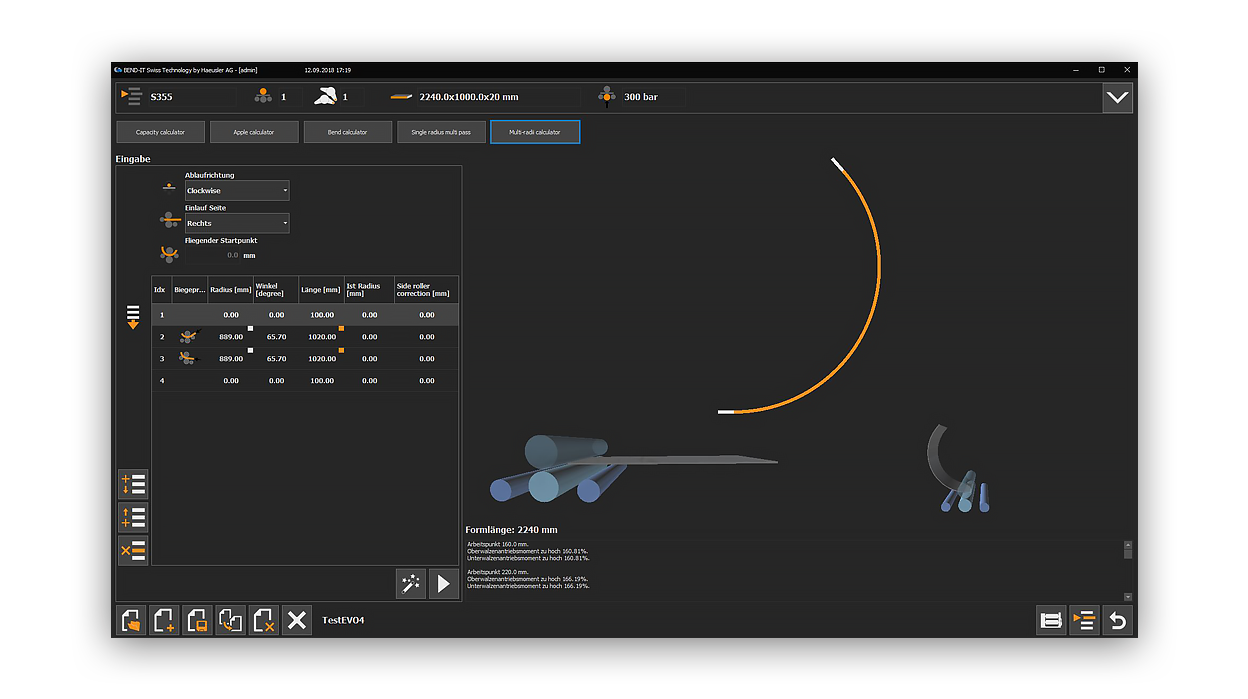This screenshot has height=699, width=1248.
Task: Click the new file icon
Action: 164,621
